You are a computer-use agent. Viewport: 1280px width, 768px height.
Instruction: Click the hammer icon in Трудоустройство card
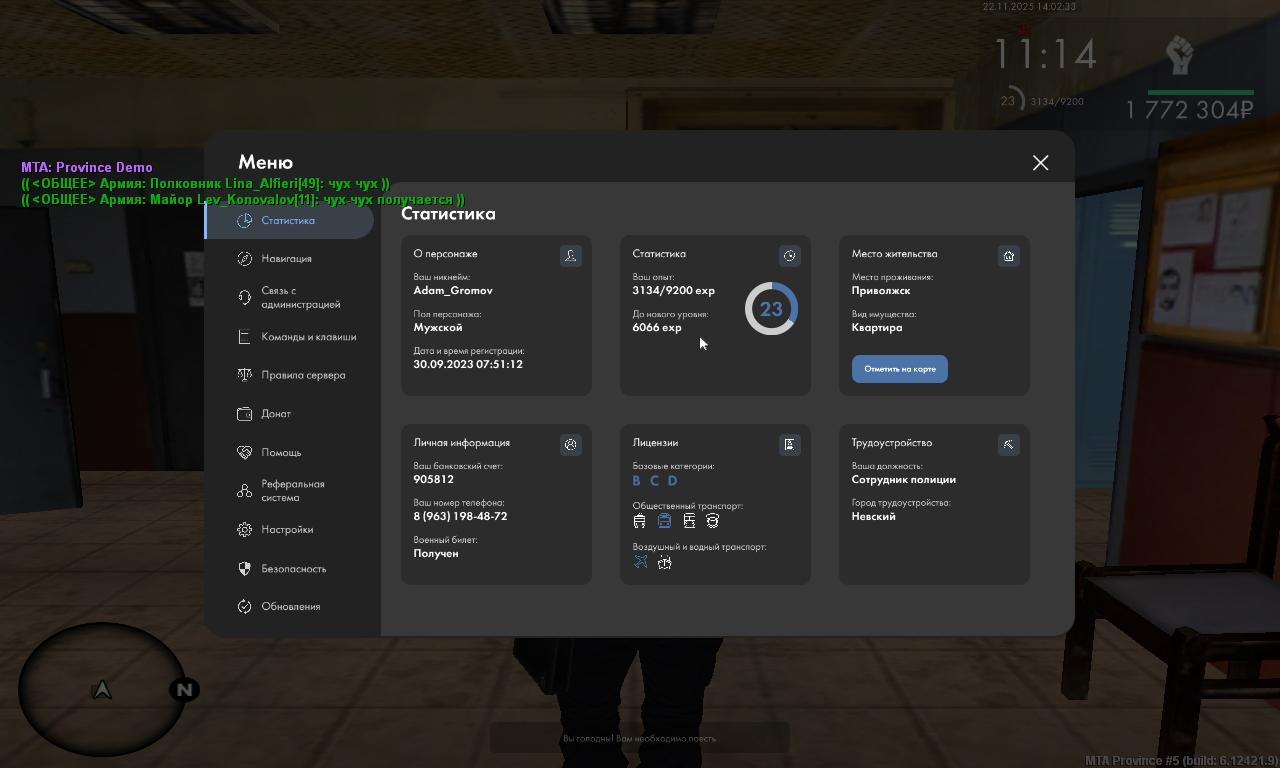click(x=1008, y=445)
